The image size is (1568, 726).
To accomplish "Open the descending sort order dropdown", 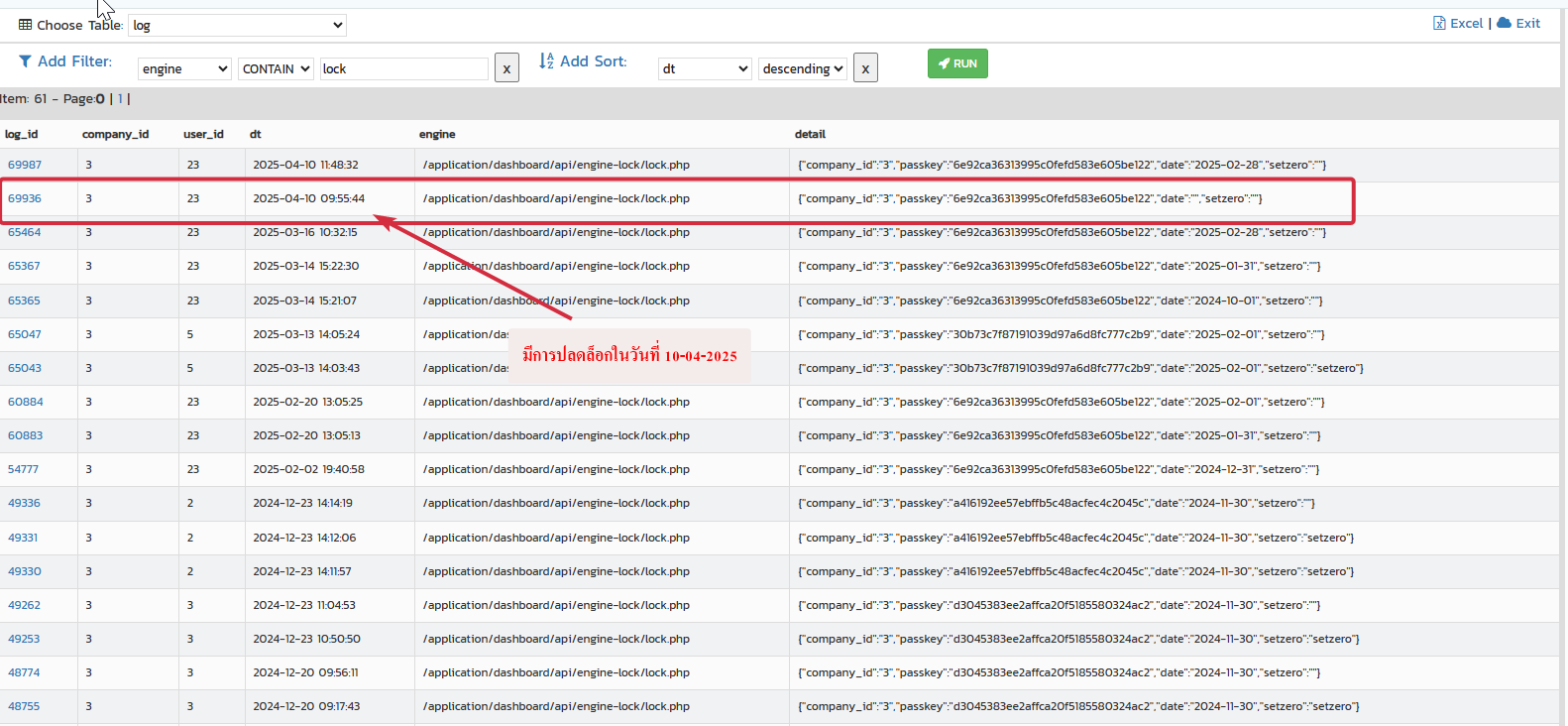I will click(803, 68).
